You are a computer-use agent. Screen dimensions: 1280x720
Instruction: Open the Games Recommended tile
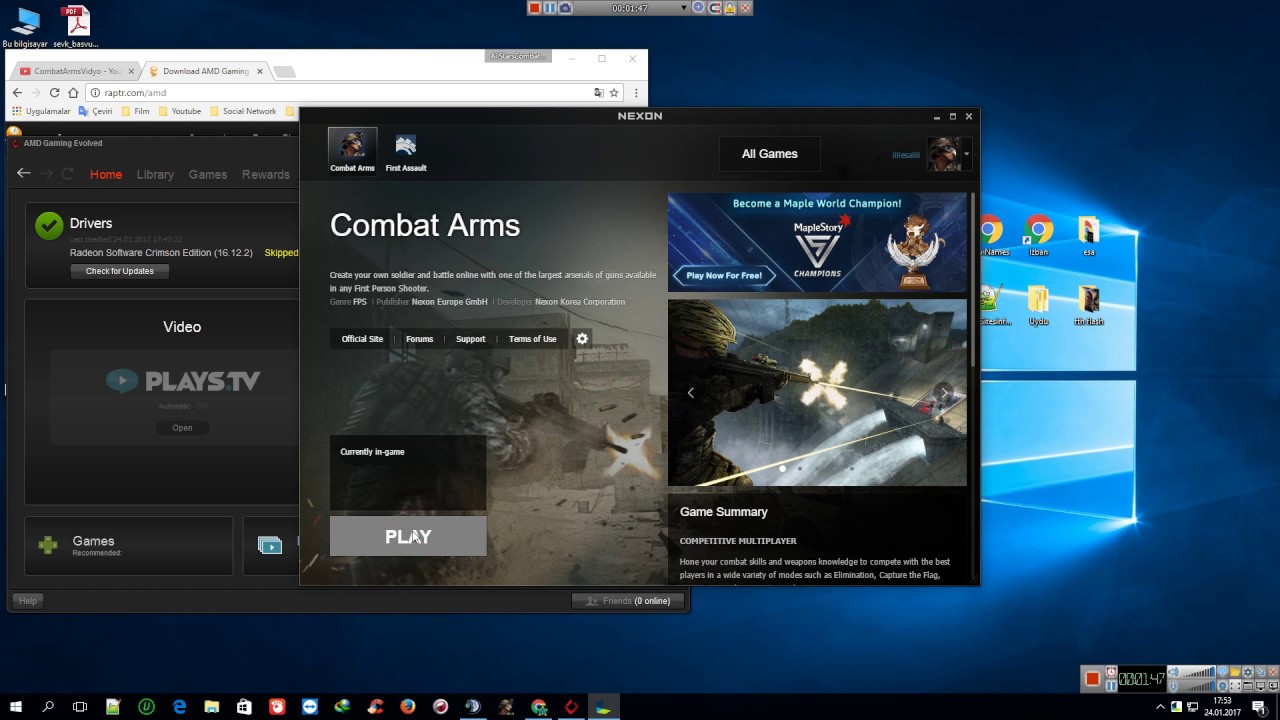pos(129,546)
